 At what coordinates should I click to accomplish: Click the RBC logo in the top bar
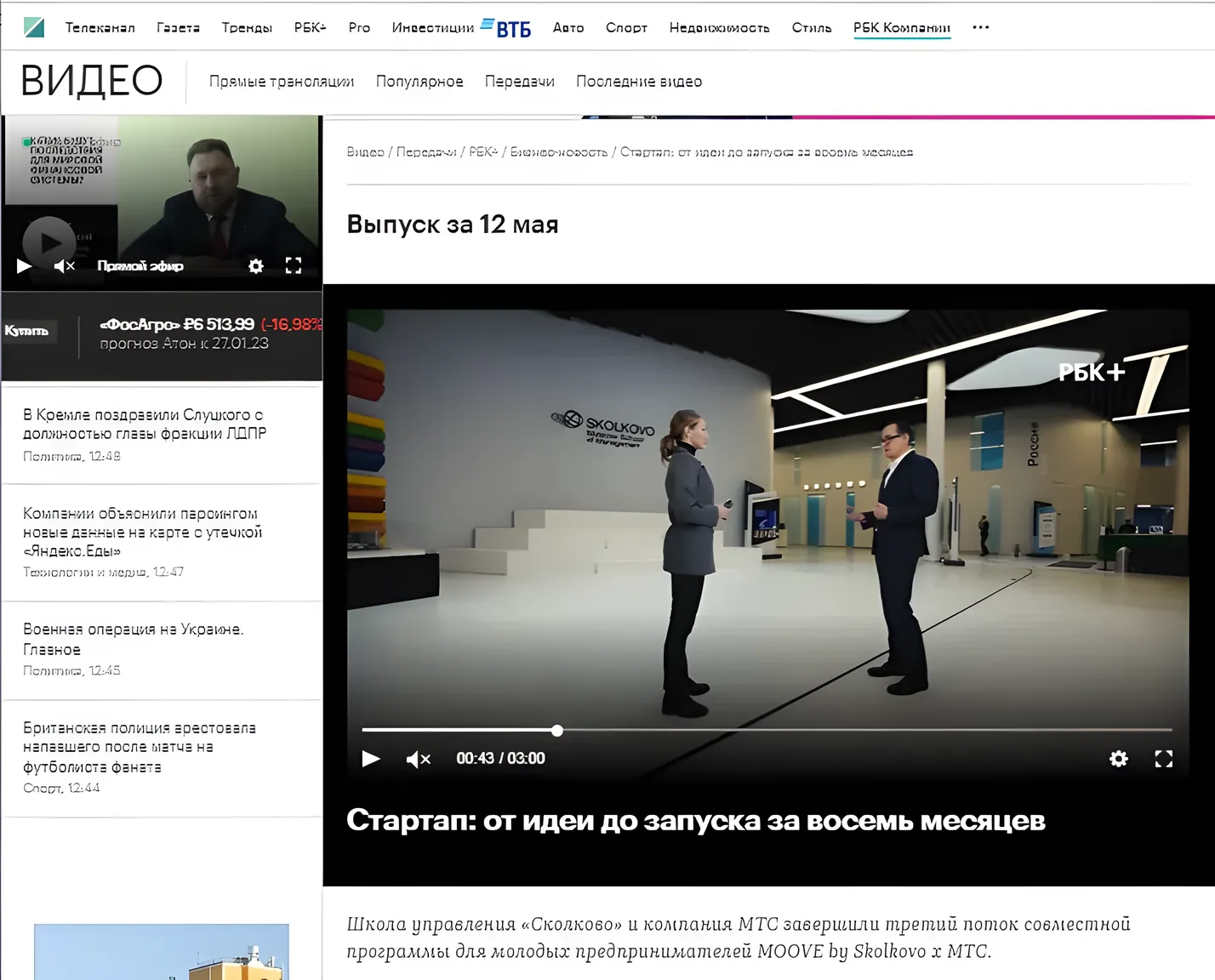[x=34, y=27]
